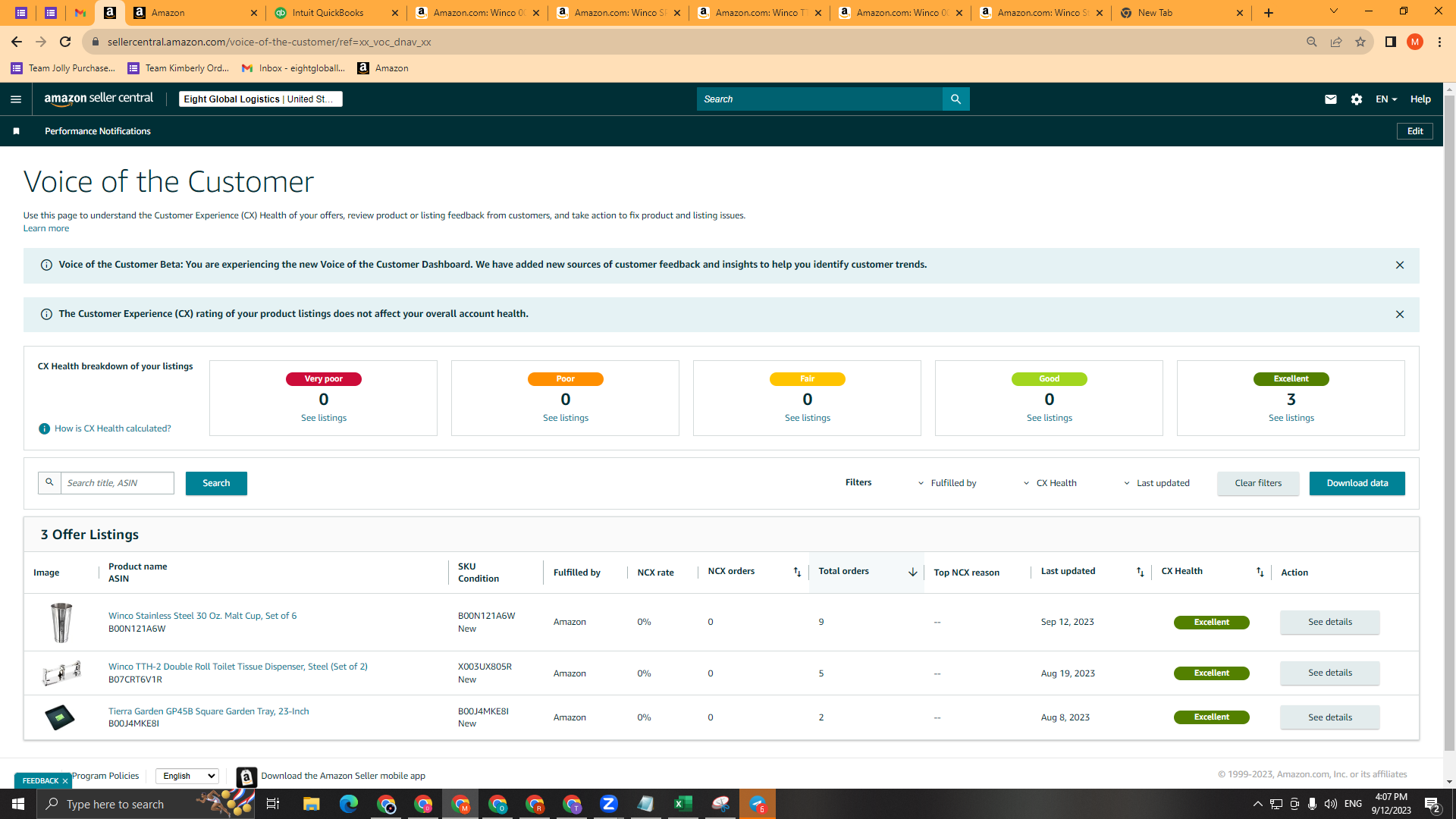Click See details for Winco Malt Cup
The image size is (1456, 819).
pos(1330,623)
